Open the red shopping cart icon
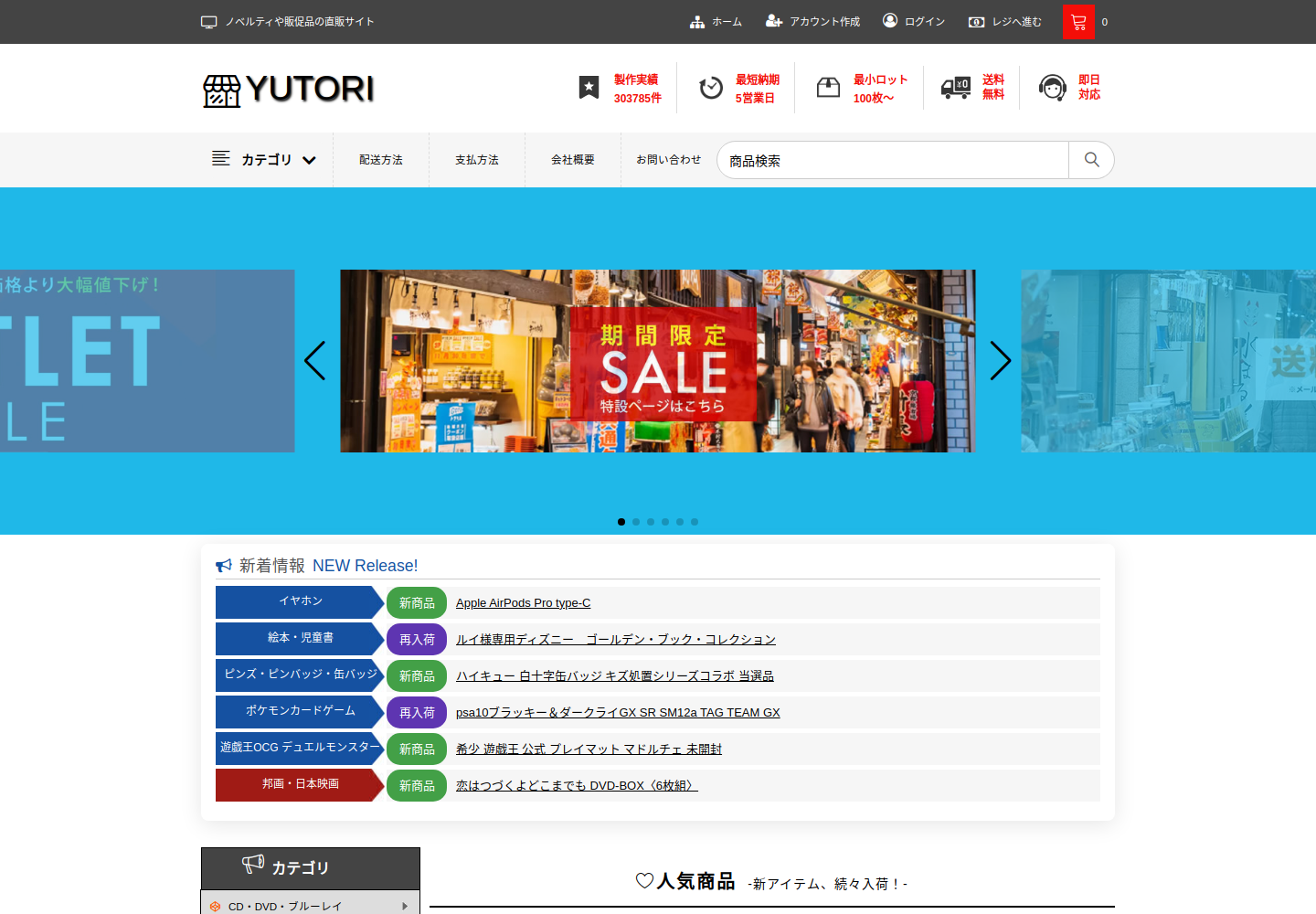1316x914 pixels. point(1078,22)
